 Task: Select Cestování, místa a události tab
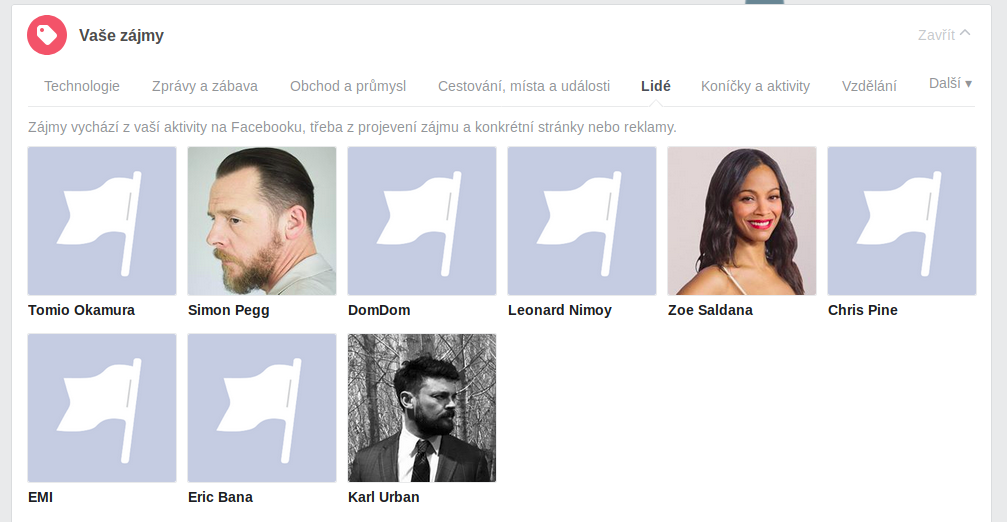[524, 86]
